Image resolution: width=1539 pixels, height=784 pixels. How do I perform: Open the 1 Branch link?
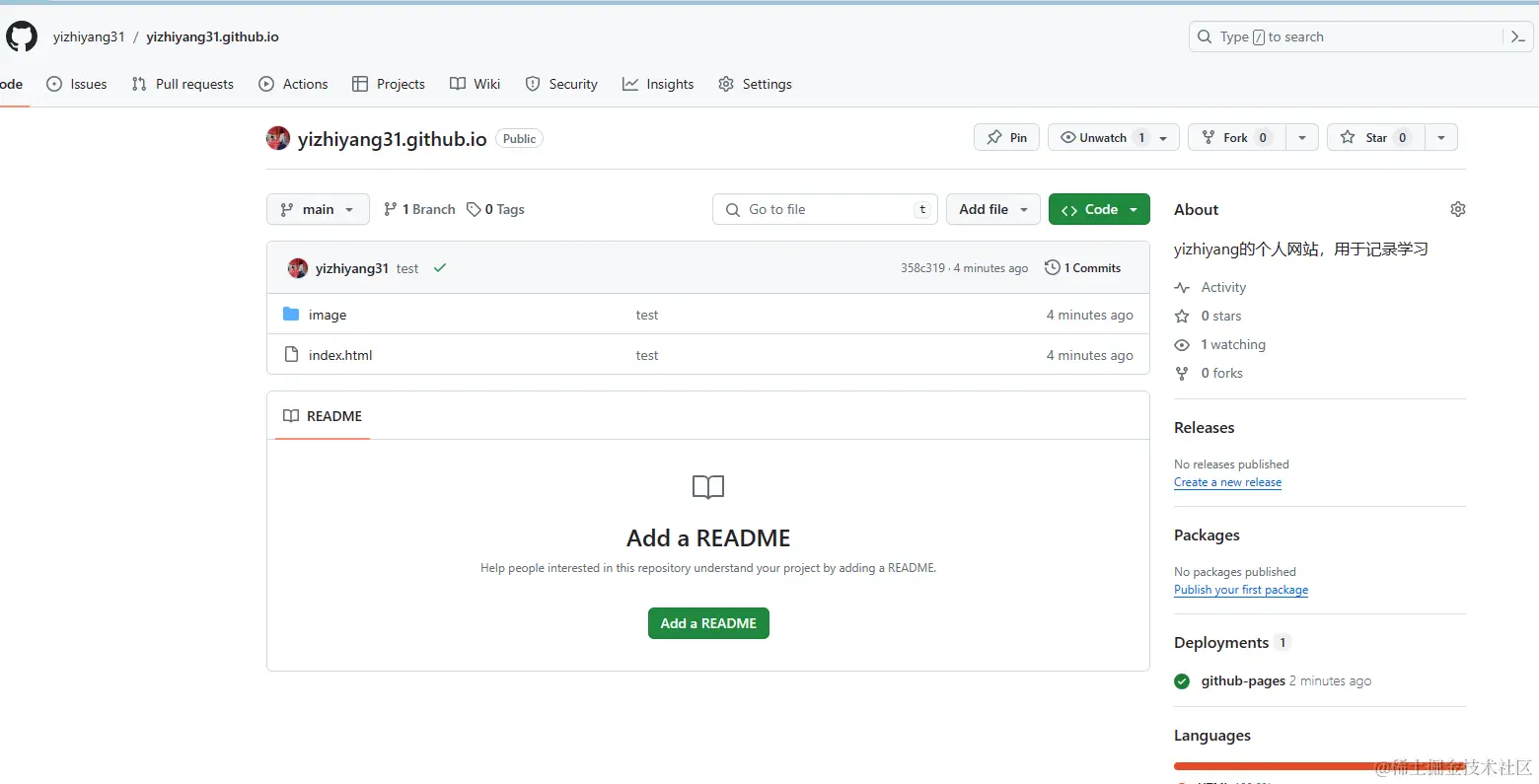419,209
